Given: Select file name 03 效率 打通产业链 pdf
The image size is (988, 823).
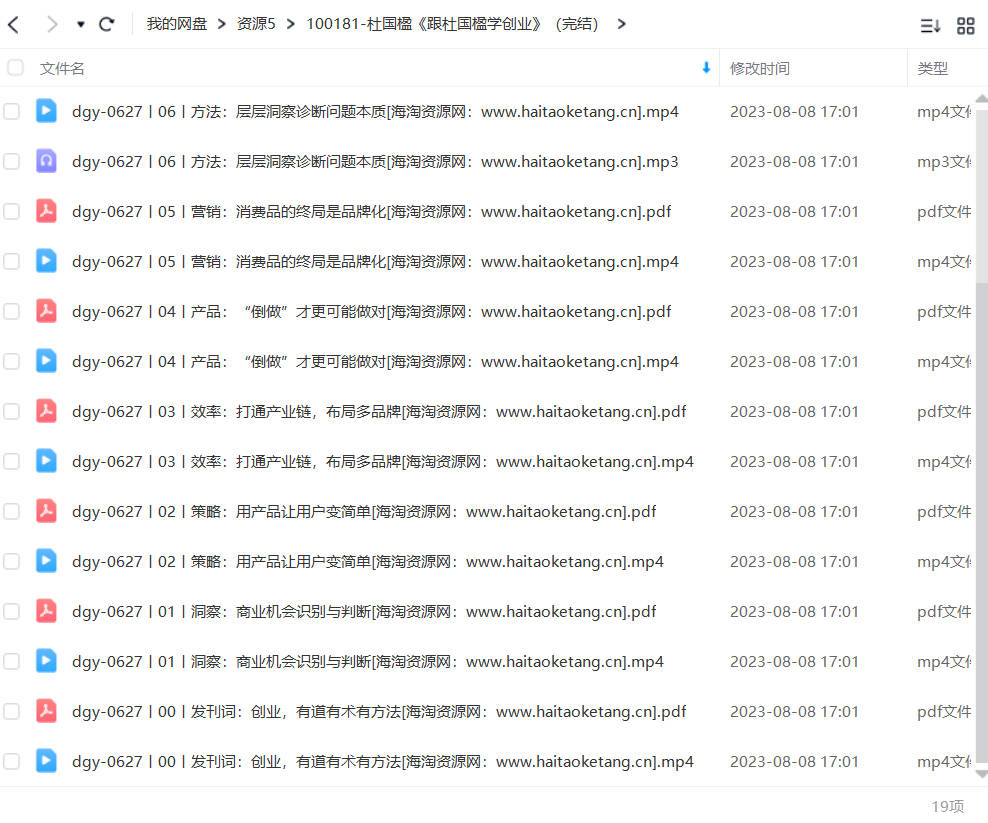Looking at the screenshot, I should 379,412.
